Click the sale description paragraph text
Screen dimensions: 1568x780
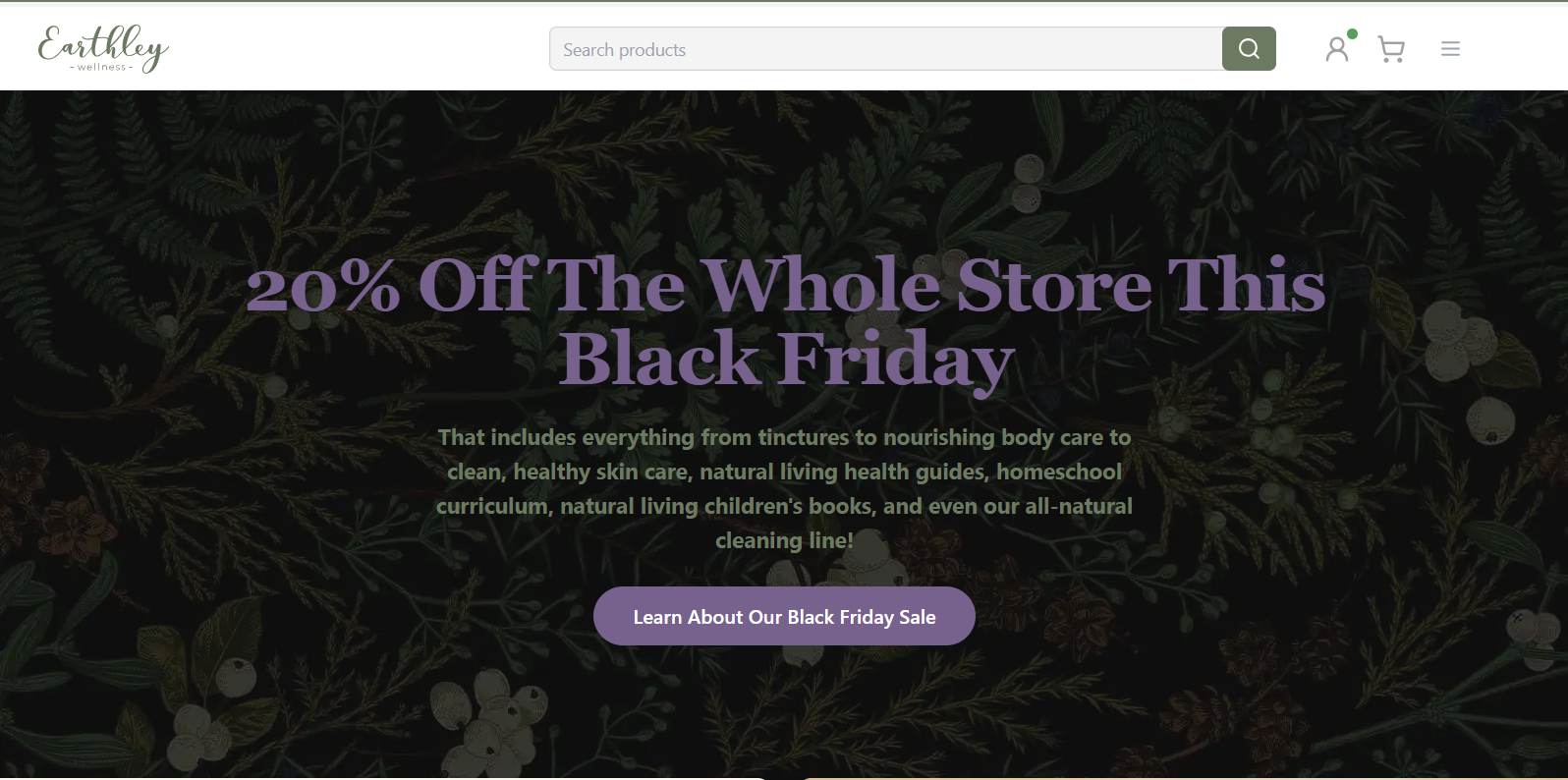click(x=784, y=488)
